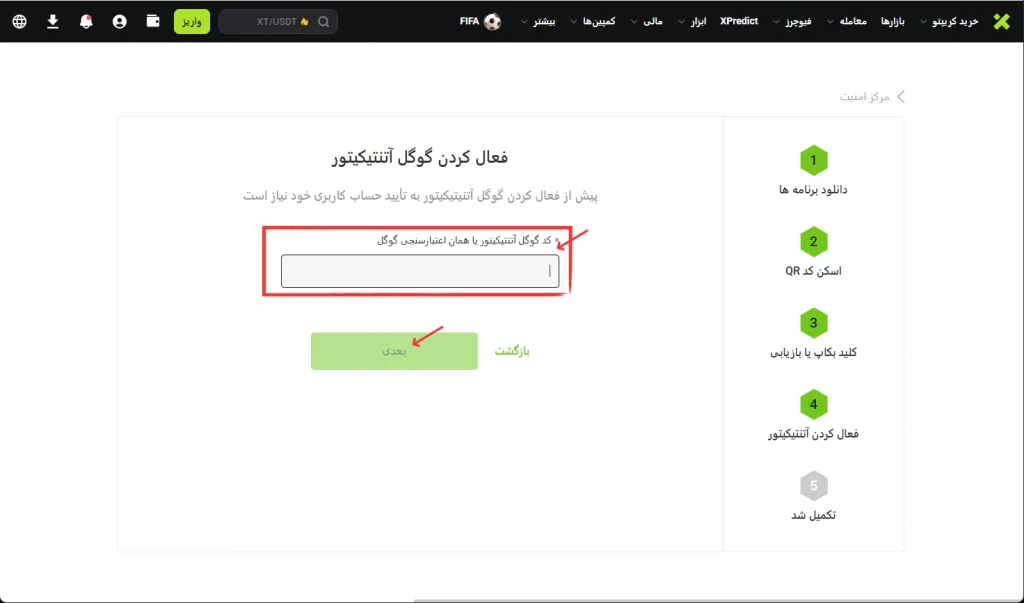
Task: Click the Google Authenticator code field
Action: tap(420, 271)
